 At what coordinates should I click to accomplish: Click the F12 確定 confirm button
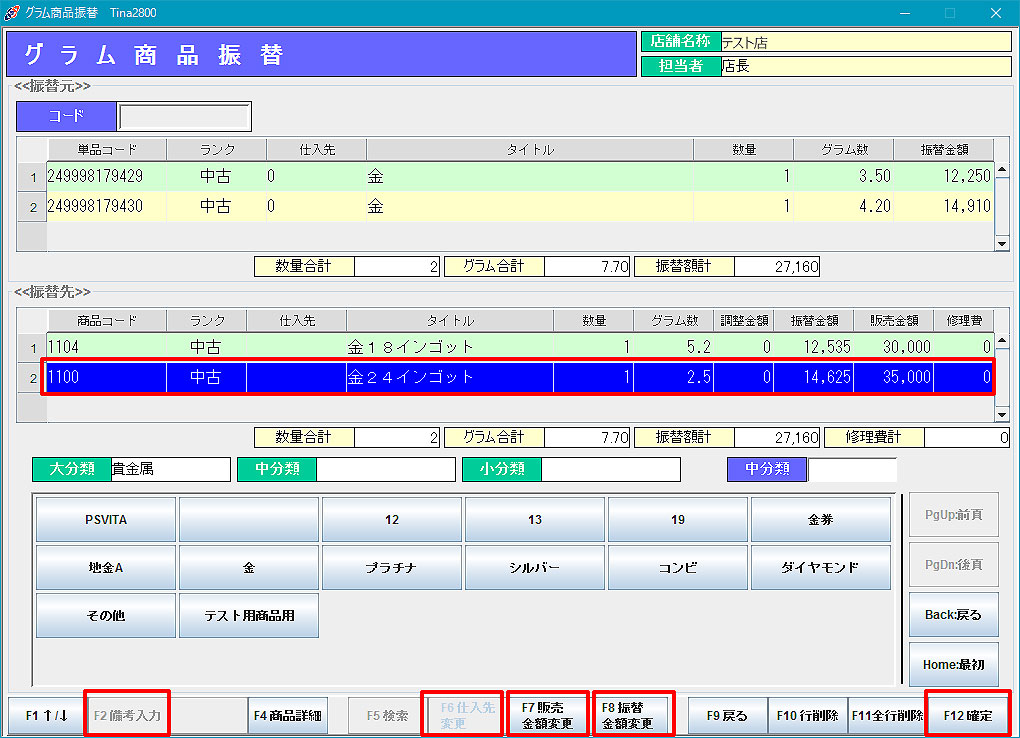(x=967, y=715)
